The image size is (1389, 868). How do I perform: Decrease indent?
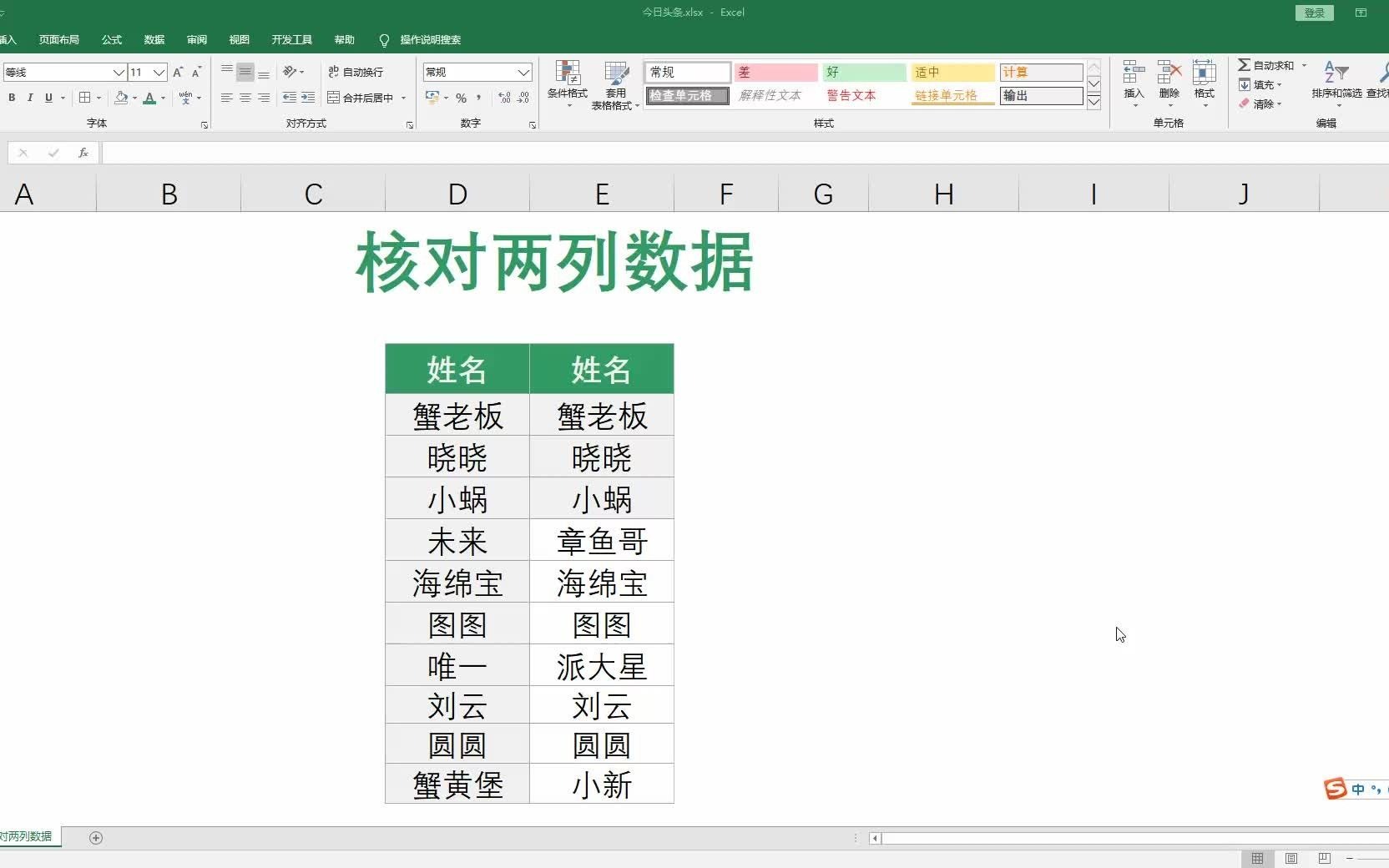point(289,98)
